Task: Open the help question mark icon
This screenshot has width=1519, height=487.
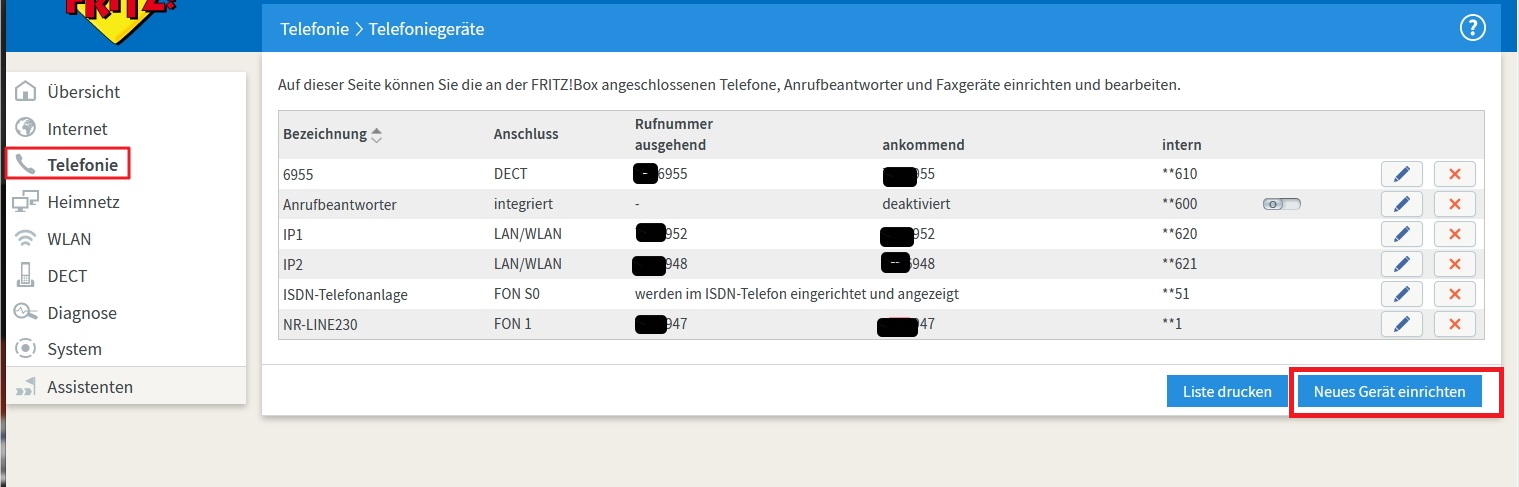Action: pyautogui.click(x=1473, y=29)
